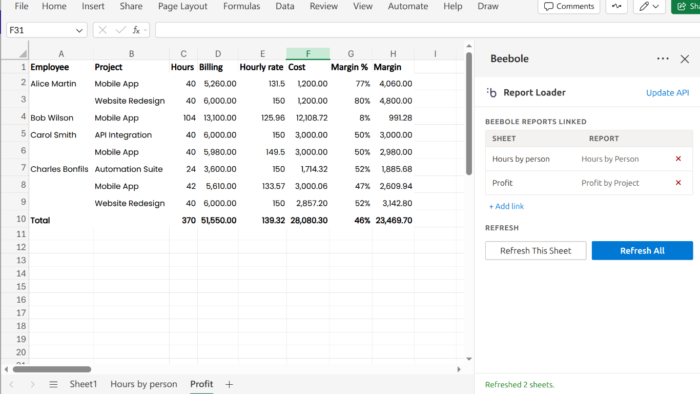The image size is (700, 394).
Task: Click the green Share button
Action: coord(686,6)
